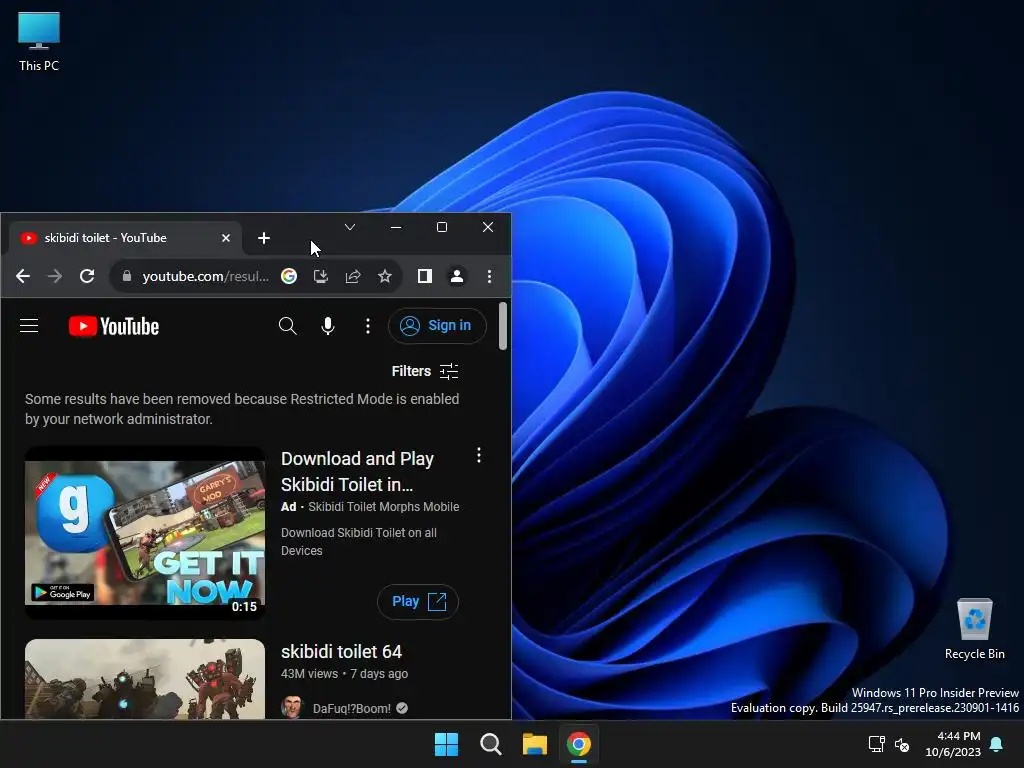1024x768 pixels.
Task: Open skibidi toilet 64 video thumbnail
Action: pyautogui.click(x=145, y=679)
